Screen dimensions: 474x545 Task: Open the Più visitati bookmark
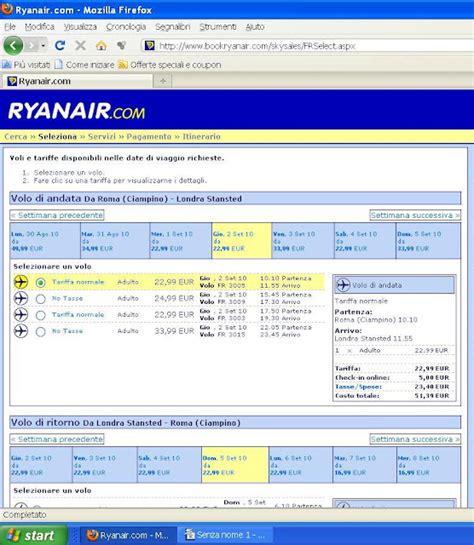point(26,65)
